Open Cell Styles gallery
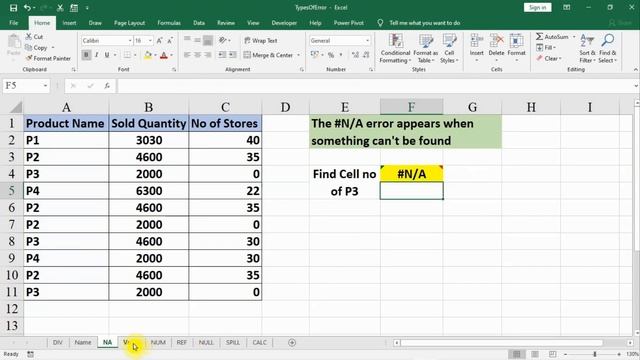Viewport: 640px width, 360px height. point(449,49)
